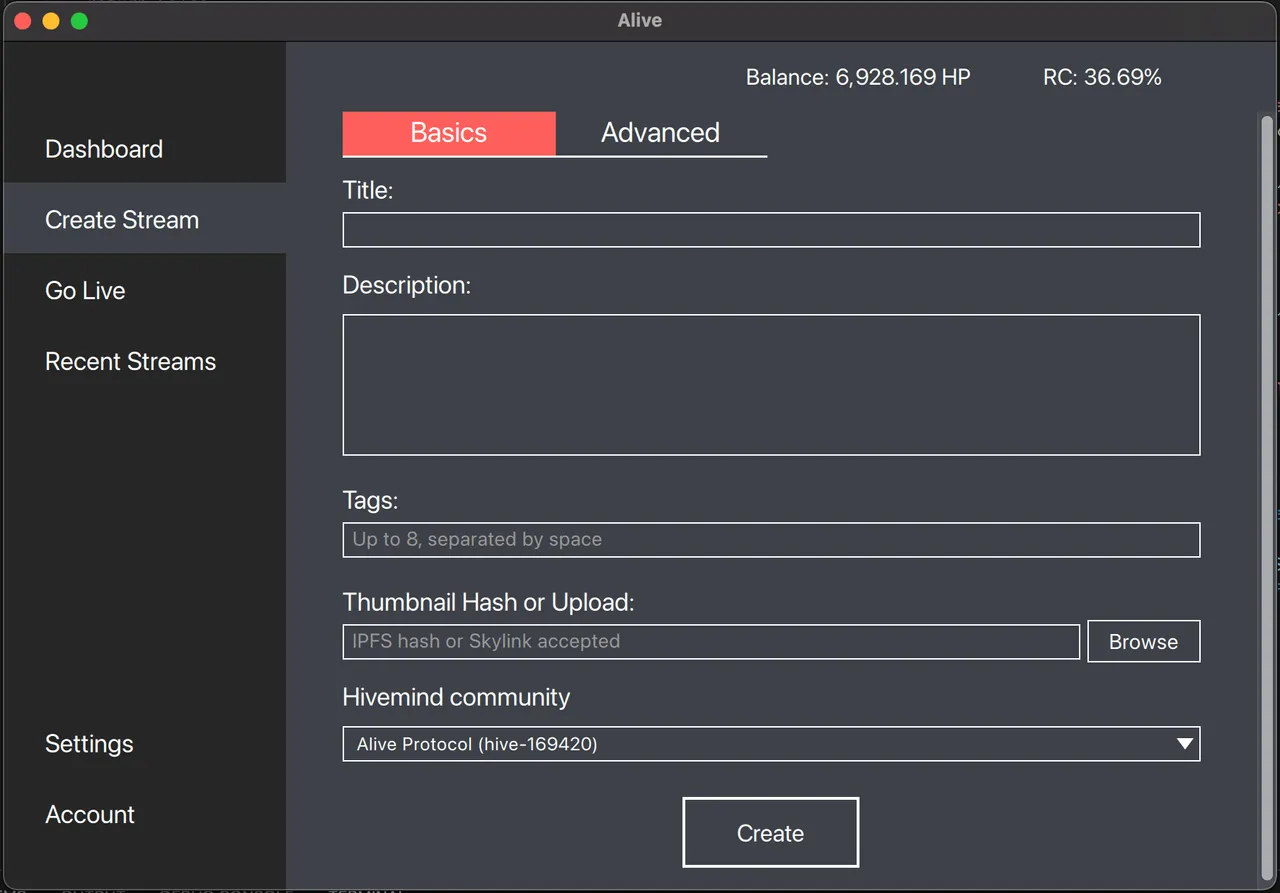1280x893 pixels.
Task: Focus the Description text area
Action: [771, 385]
